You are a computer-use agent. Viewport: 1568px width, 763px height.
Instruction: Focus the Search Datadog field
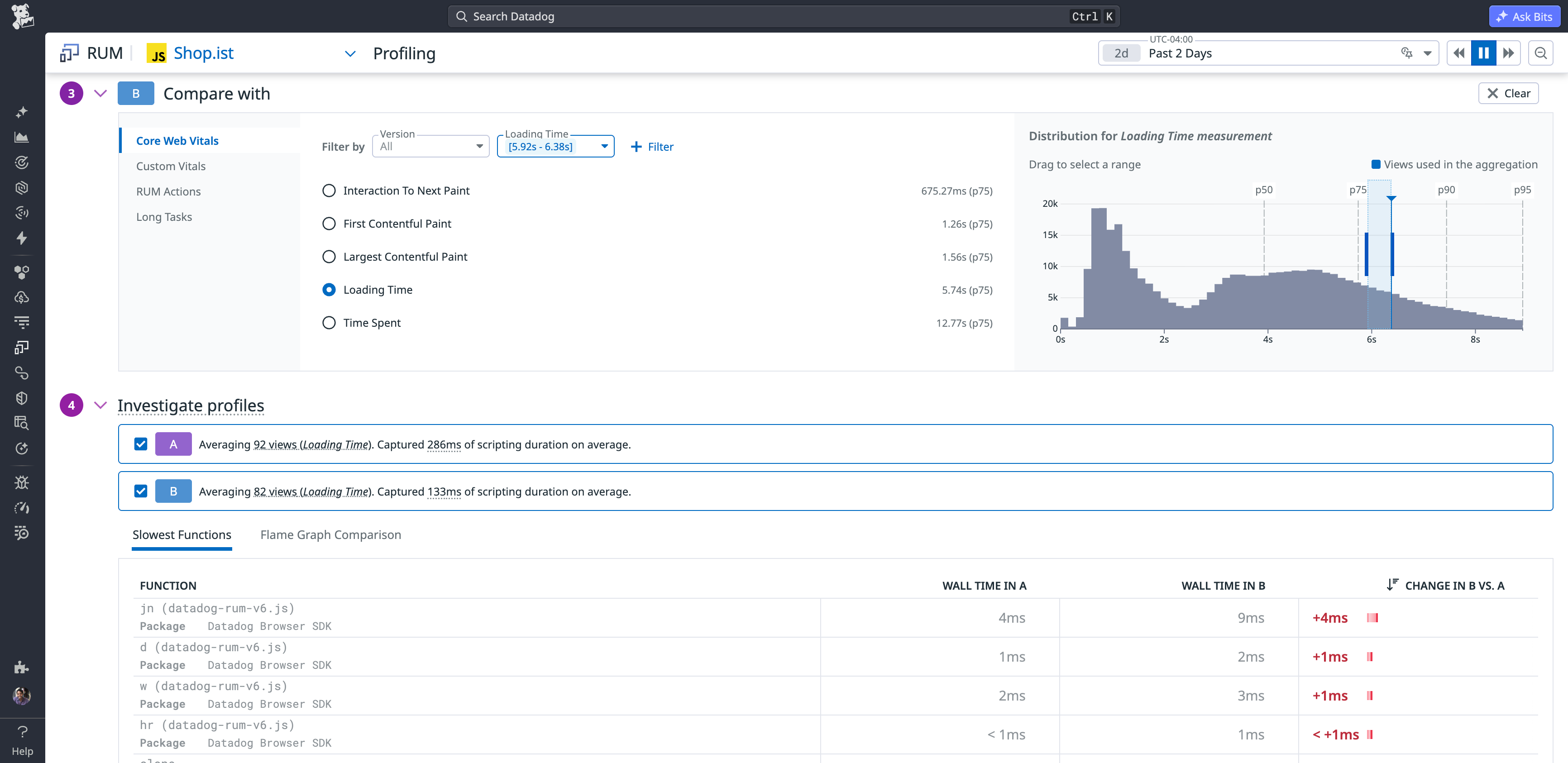pyautogui.click(x=784, y=16)
